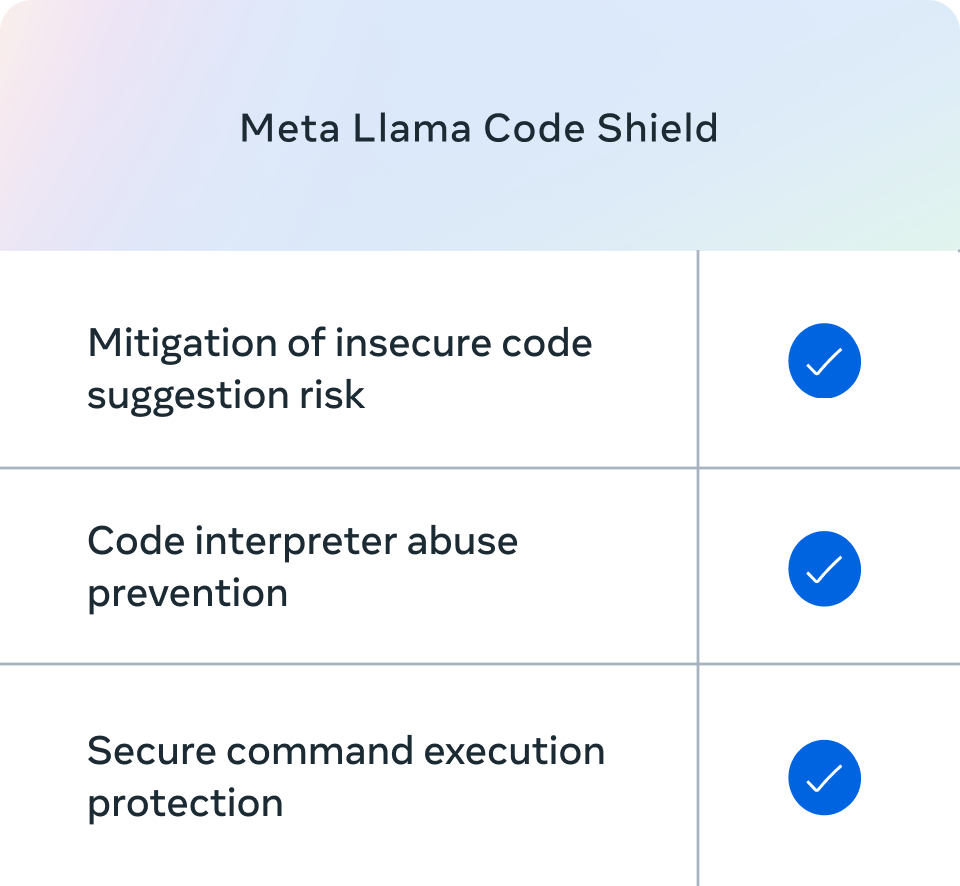Click the word Shield in the title
960x886 pixels.
click(665, 128)
